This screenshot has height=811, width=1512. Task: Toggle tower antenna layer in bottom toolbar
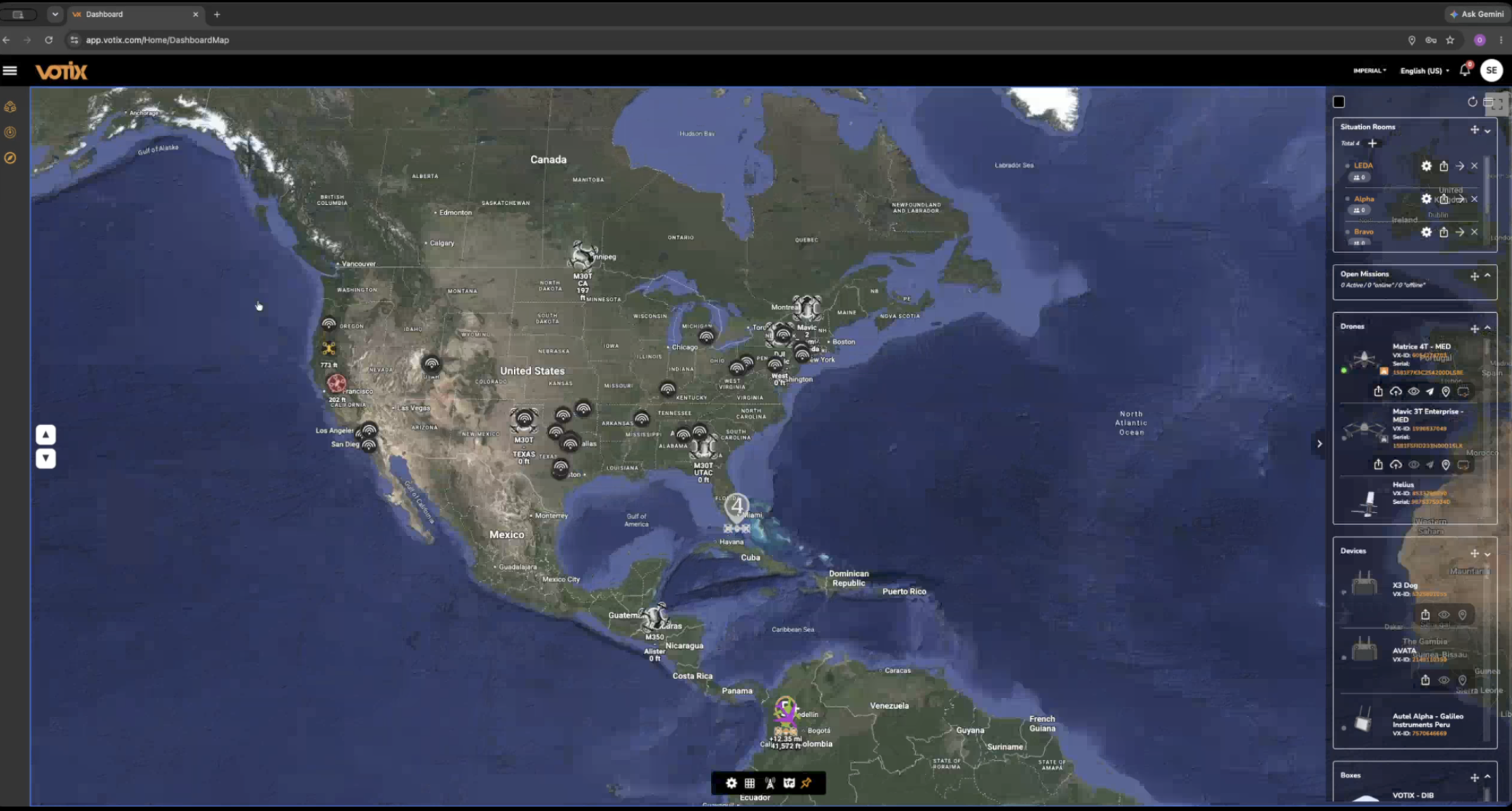770,784
